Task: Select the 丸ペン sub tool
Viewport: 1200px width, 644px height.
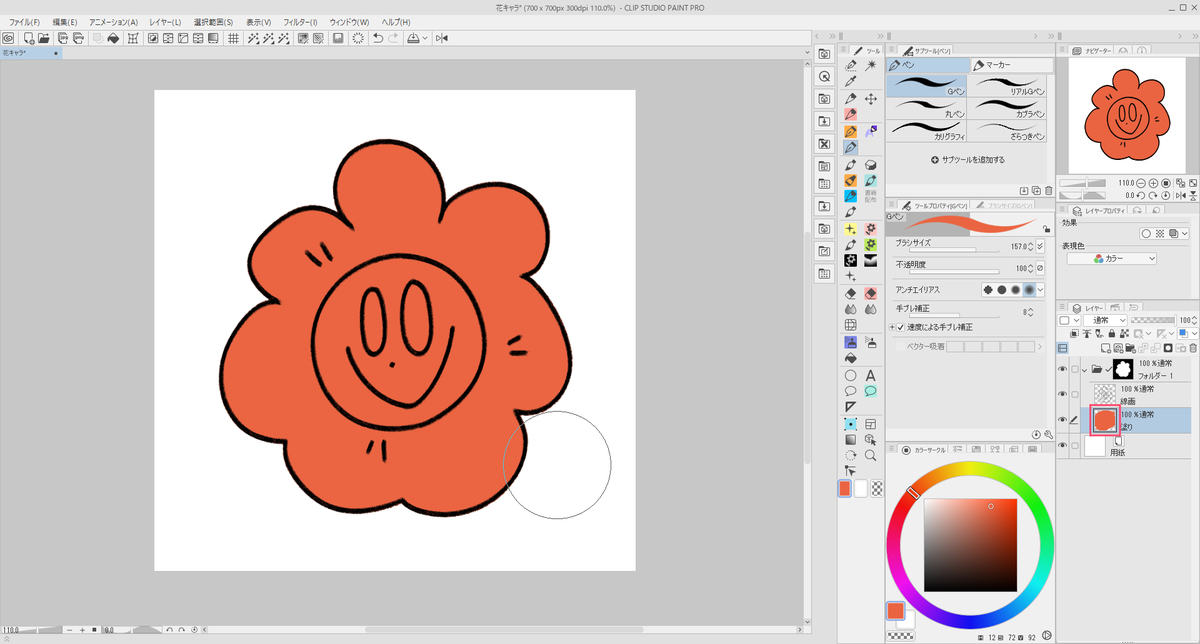Action: click(x=927, y=108)
